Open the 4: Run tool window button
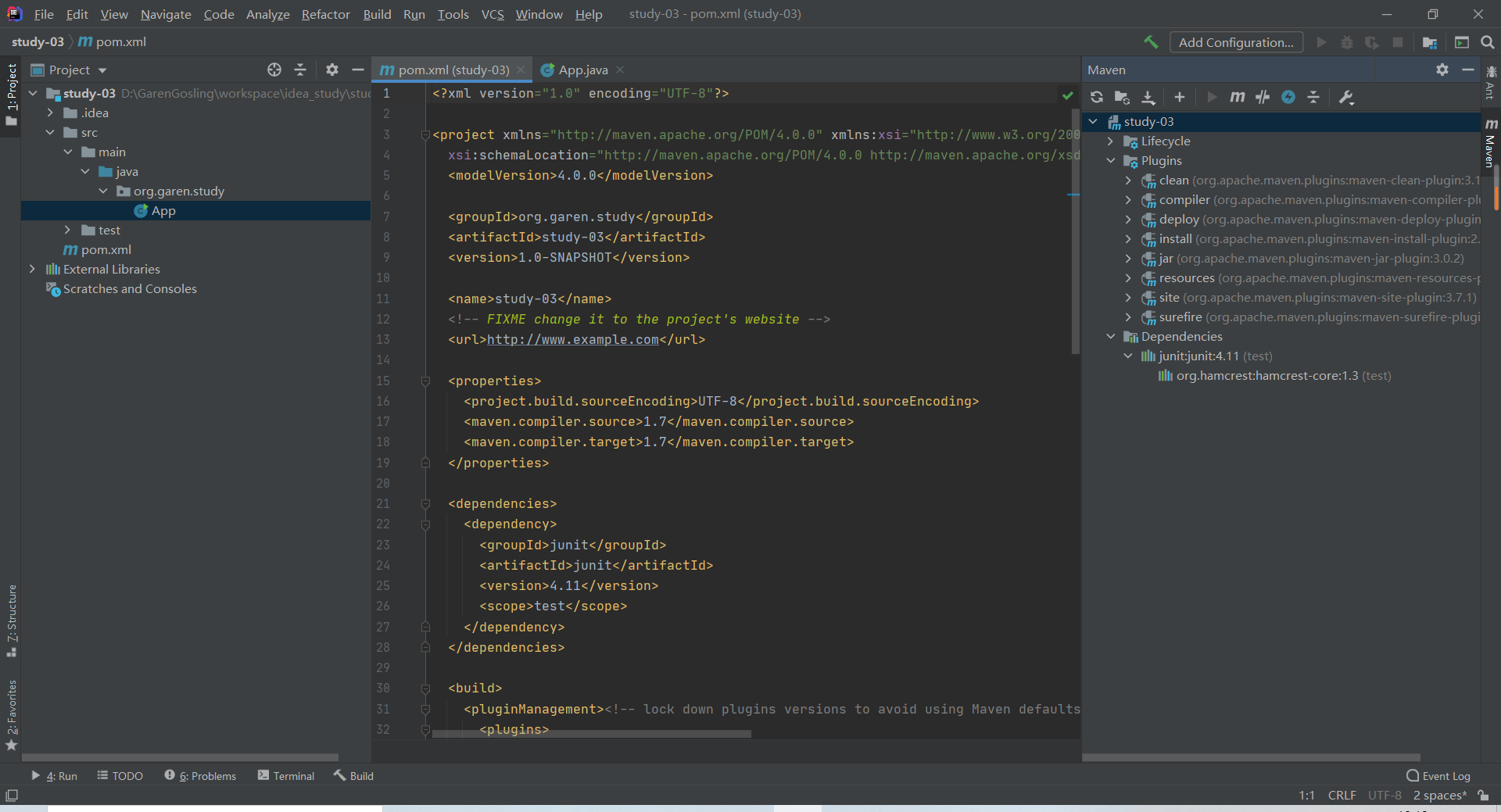This screenshot has height=812, width=1501. pos(54,776)
